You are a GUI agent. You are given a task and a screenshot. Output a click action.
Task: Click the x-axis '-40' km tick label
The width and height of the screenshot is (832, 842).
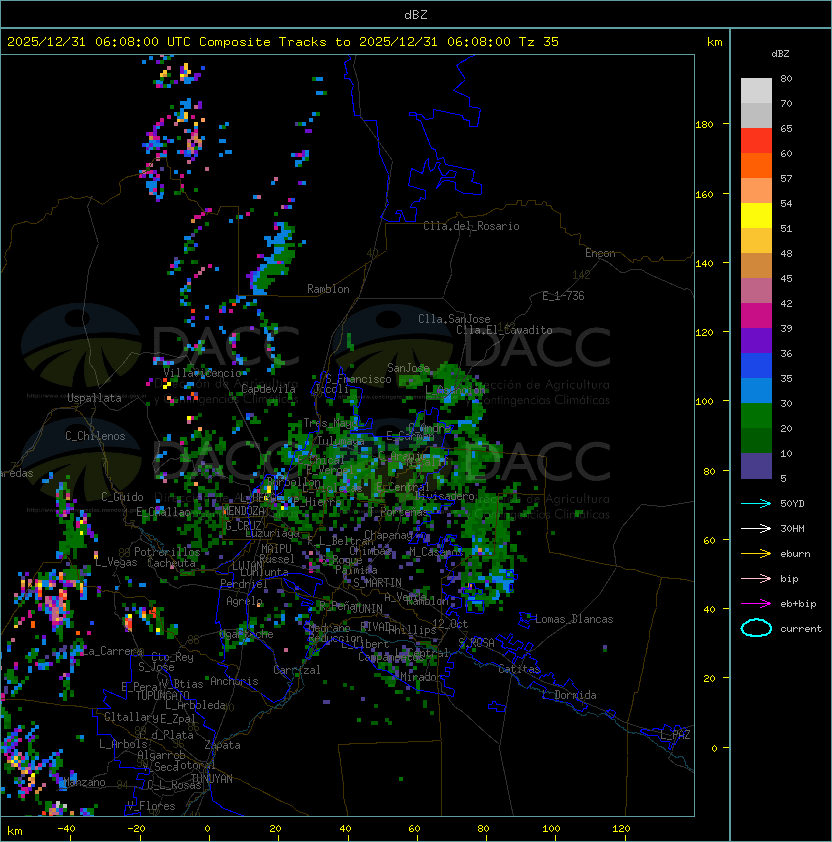[x=66, y=829]
